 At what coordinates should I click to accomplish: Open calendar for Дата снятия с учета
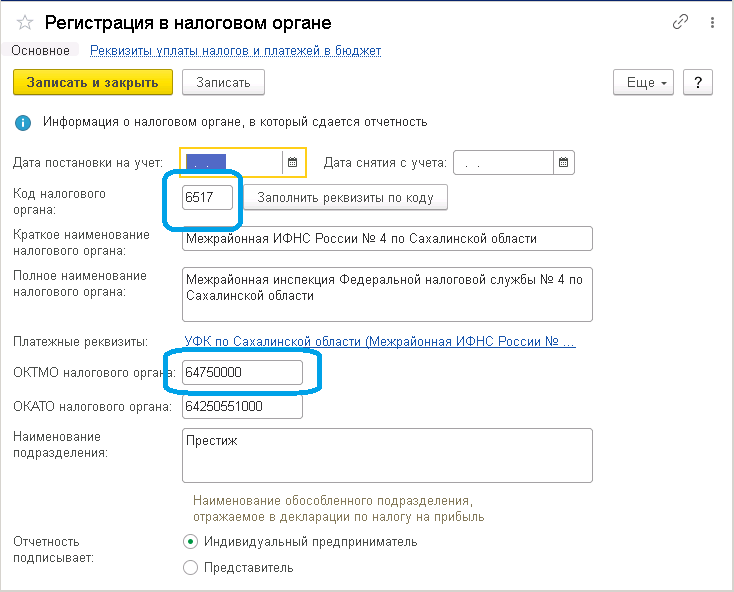[x=564, y=162]
